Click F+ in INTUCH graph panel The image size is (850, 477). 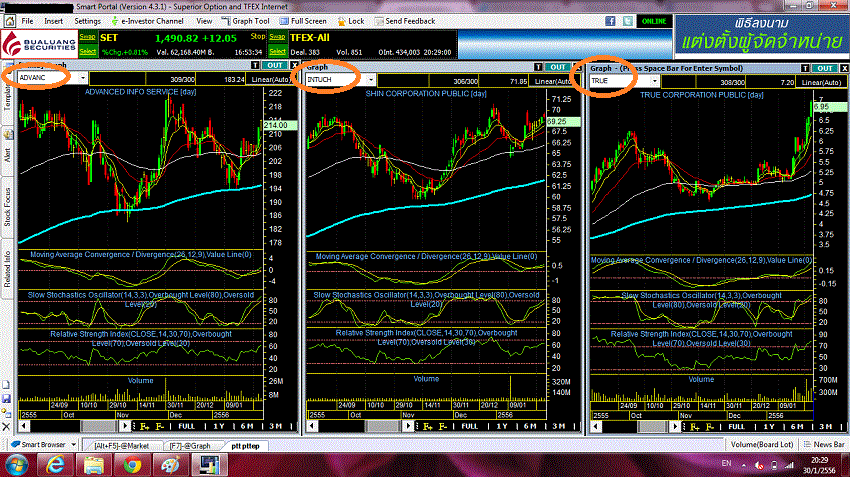(427, 427)
